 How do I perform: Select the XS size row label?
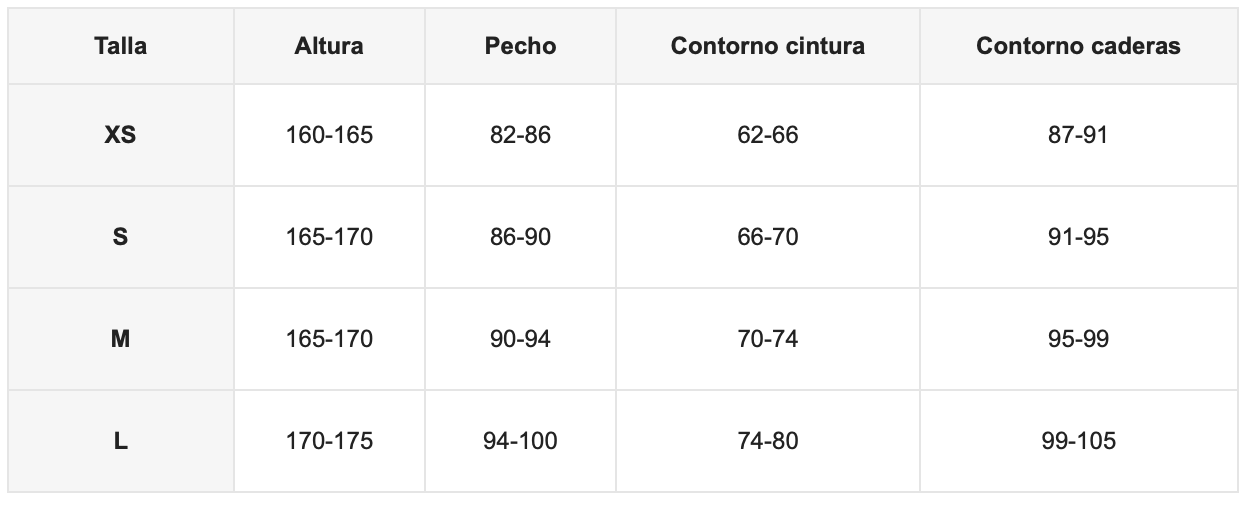(120, 135)
